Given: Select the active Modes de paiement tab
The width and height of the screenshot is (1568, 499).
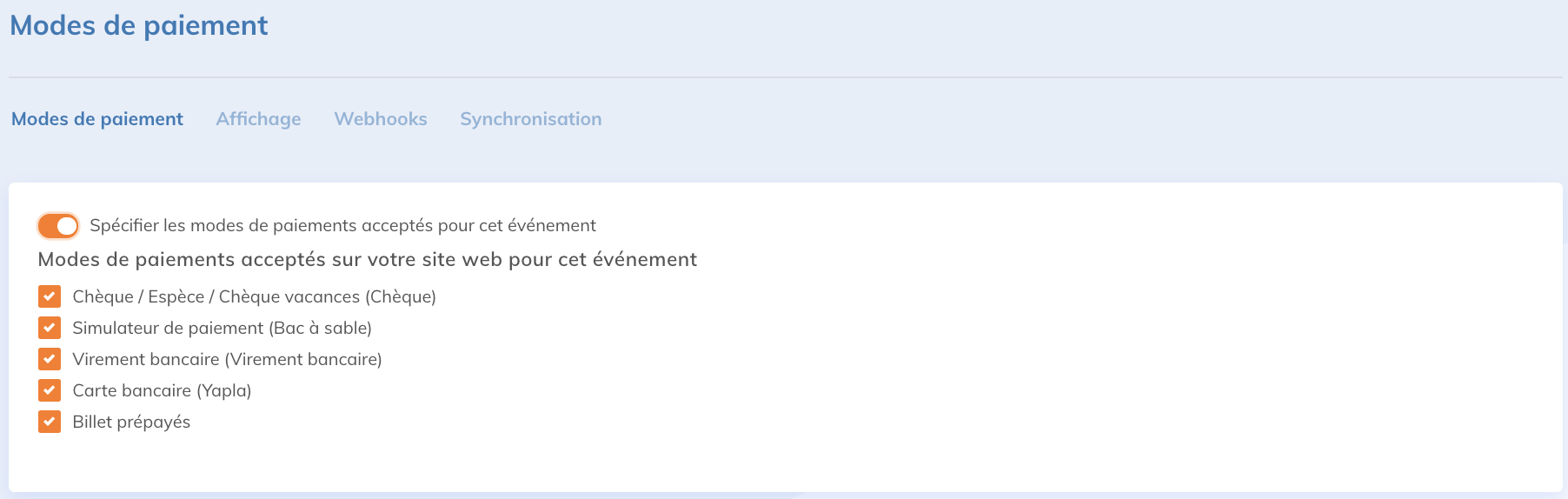Looking at the screenshot, I should click(97, 119).
